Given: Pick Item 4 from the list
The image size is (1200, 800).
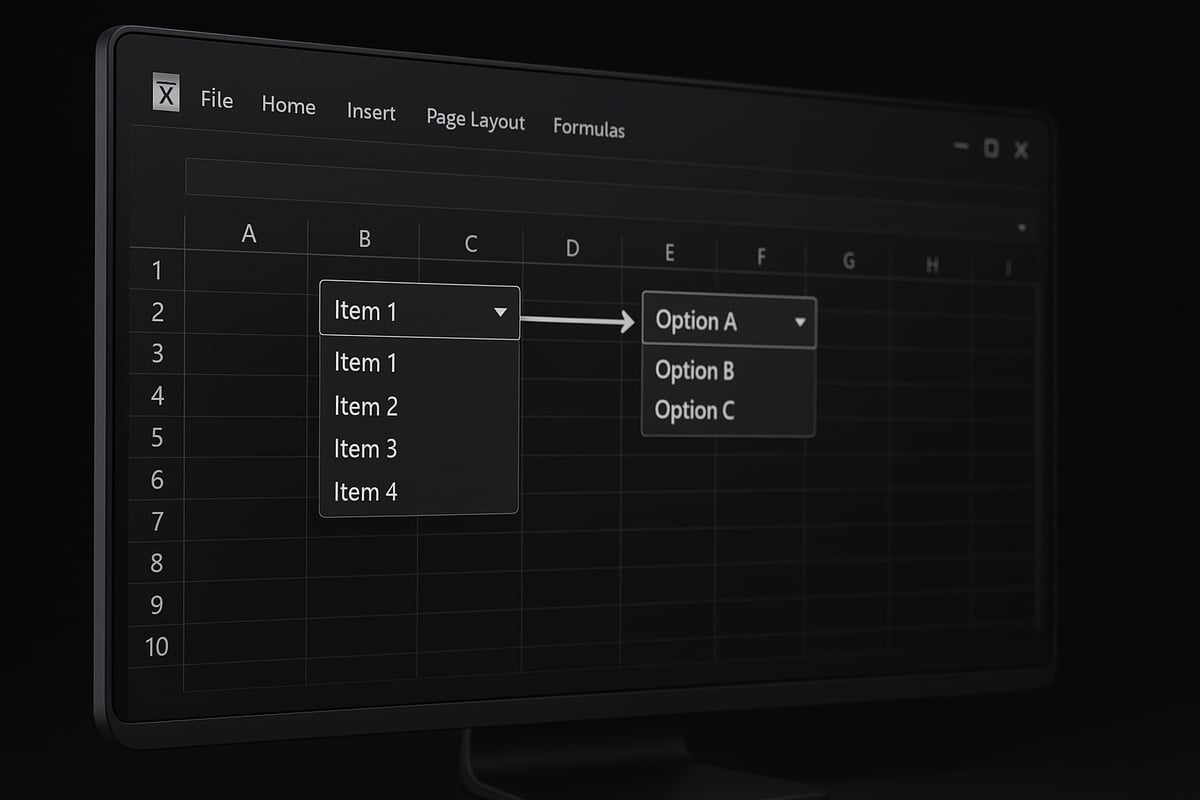Looking at the screenshot, I should click(366, 491).
